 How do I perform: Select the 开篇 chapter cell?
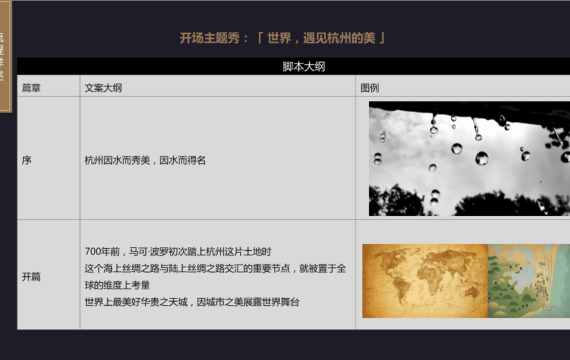(48, 275)
